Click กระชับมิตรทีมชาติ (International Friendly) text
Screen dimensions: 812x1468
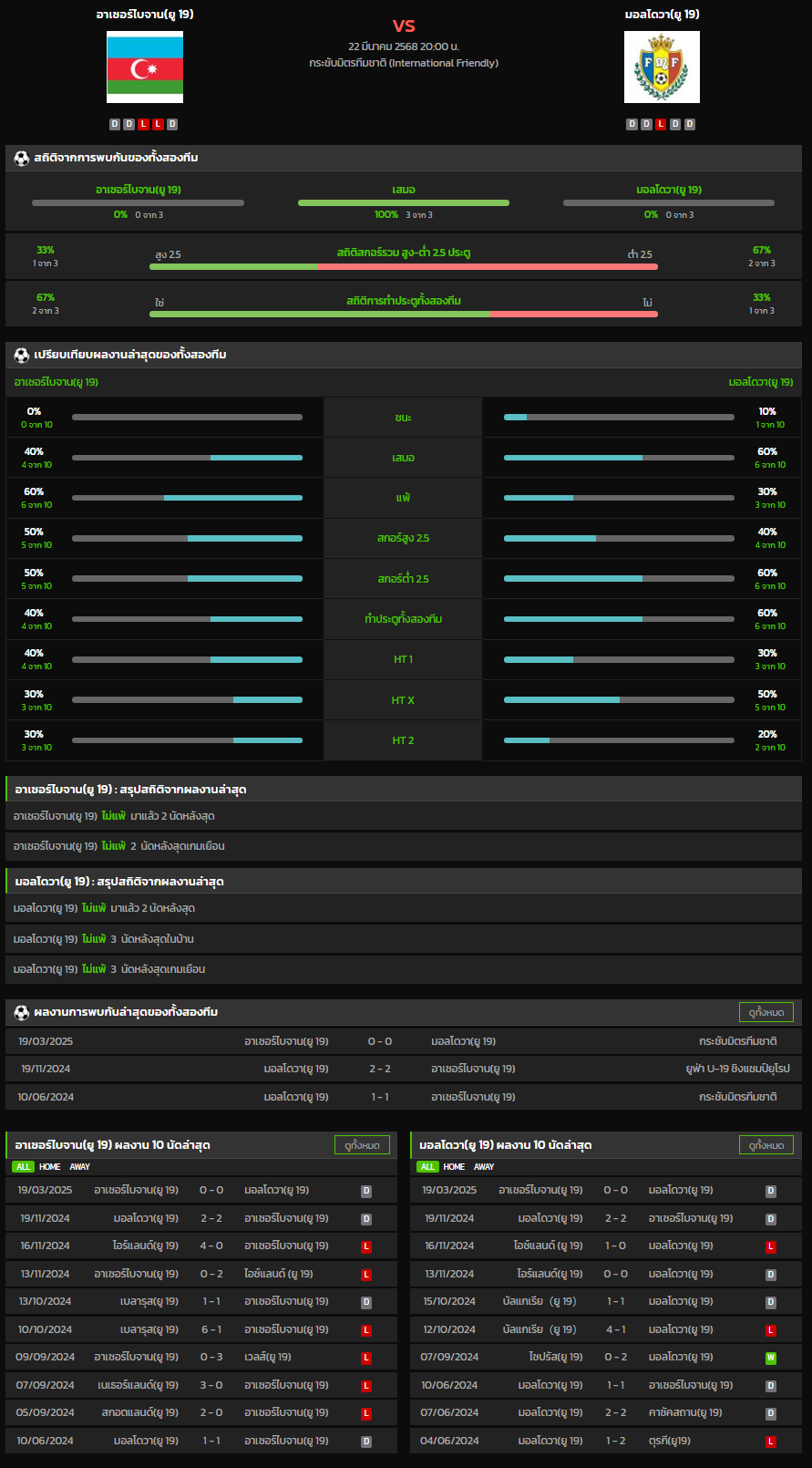(x=404, y=63)
